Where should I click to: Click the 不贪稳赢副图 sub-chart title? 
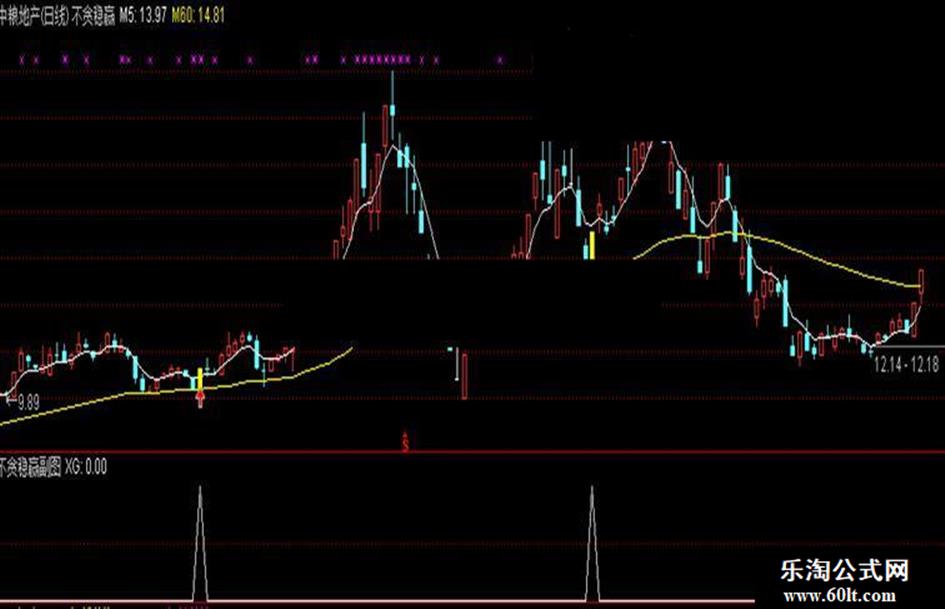click(x=31, y=467)
